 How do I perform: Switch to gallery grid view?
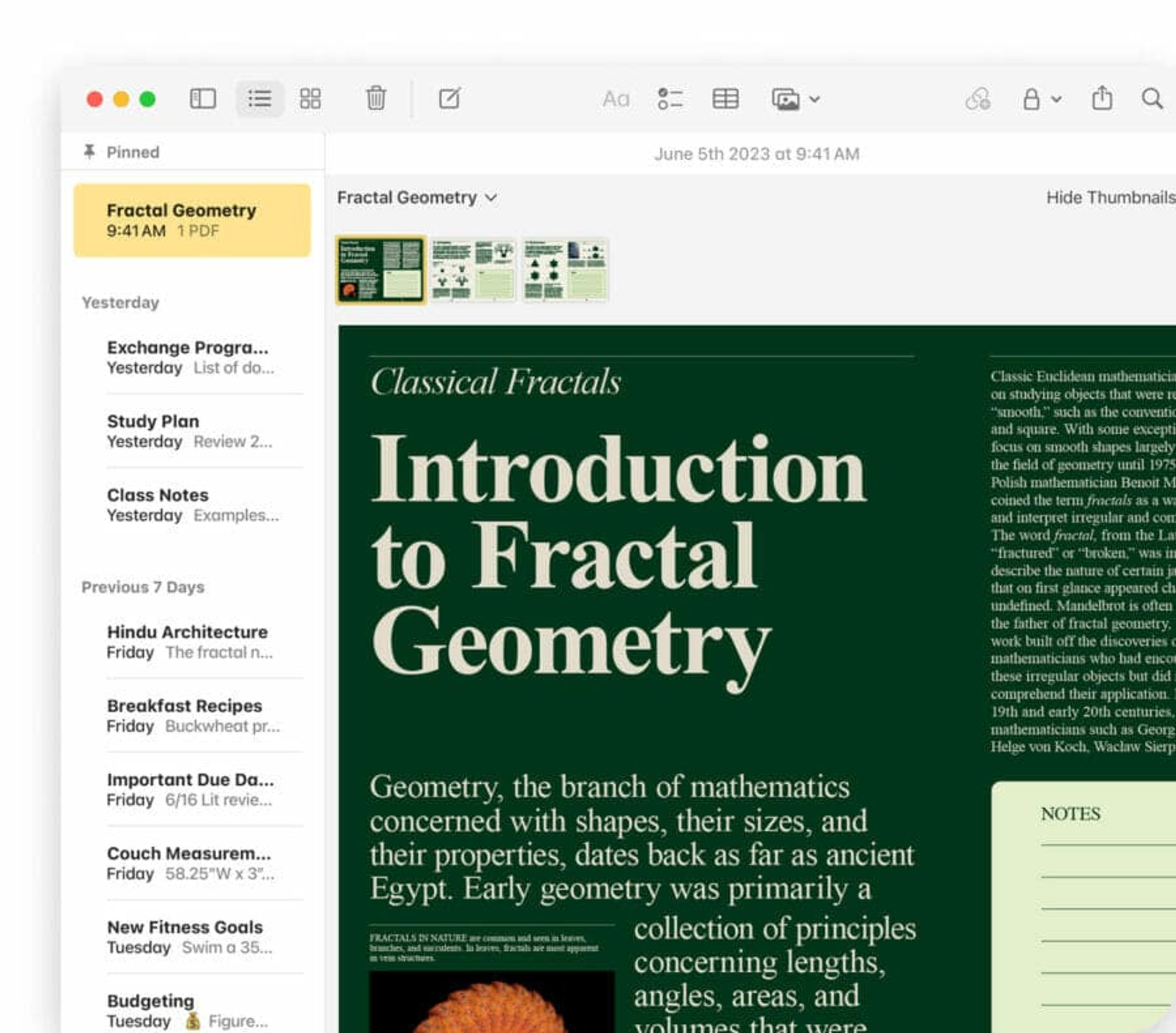click(x=310, y=99)
